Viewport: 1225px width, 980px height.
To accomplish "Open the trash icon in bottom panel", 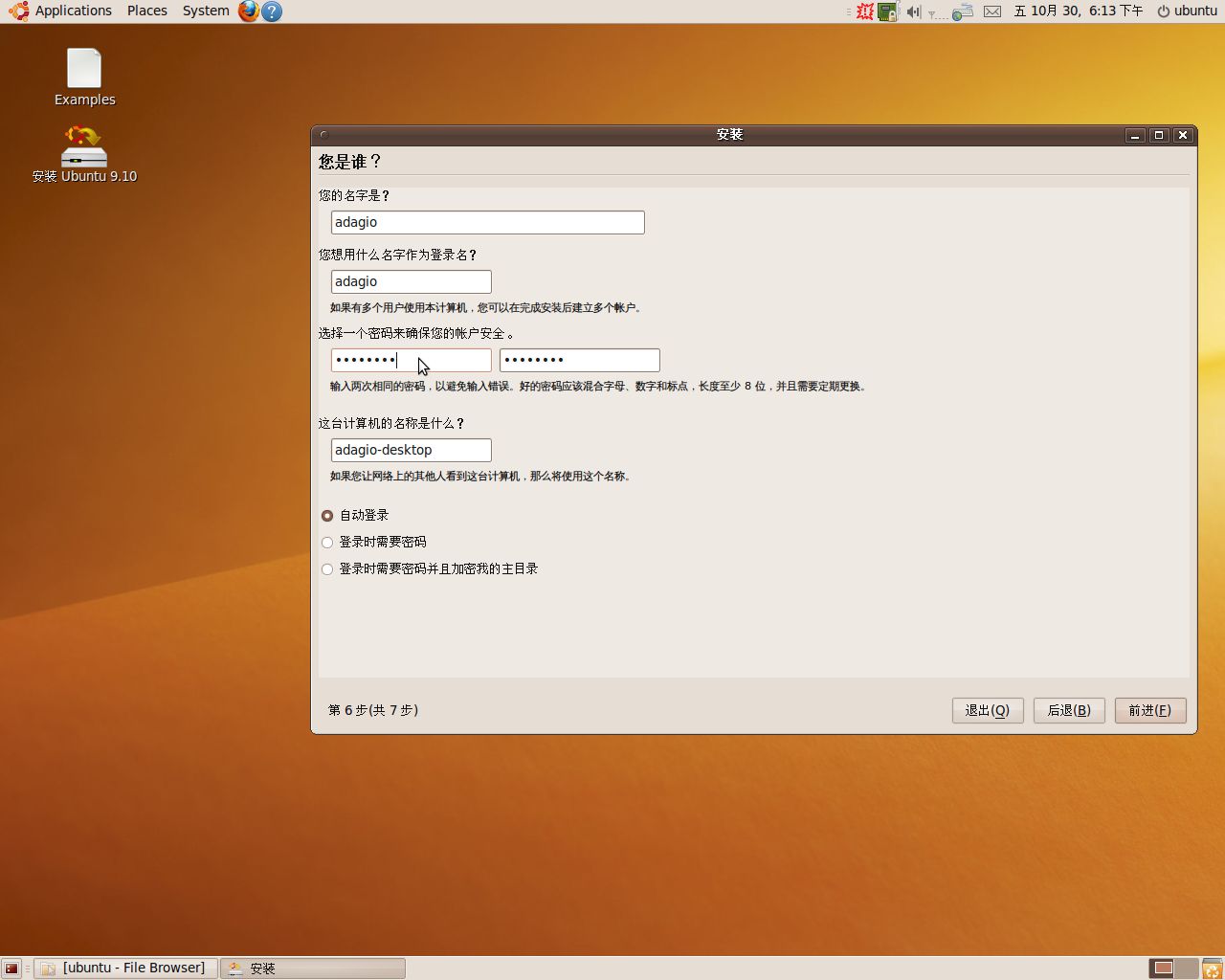I will click(1212, 968).
